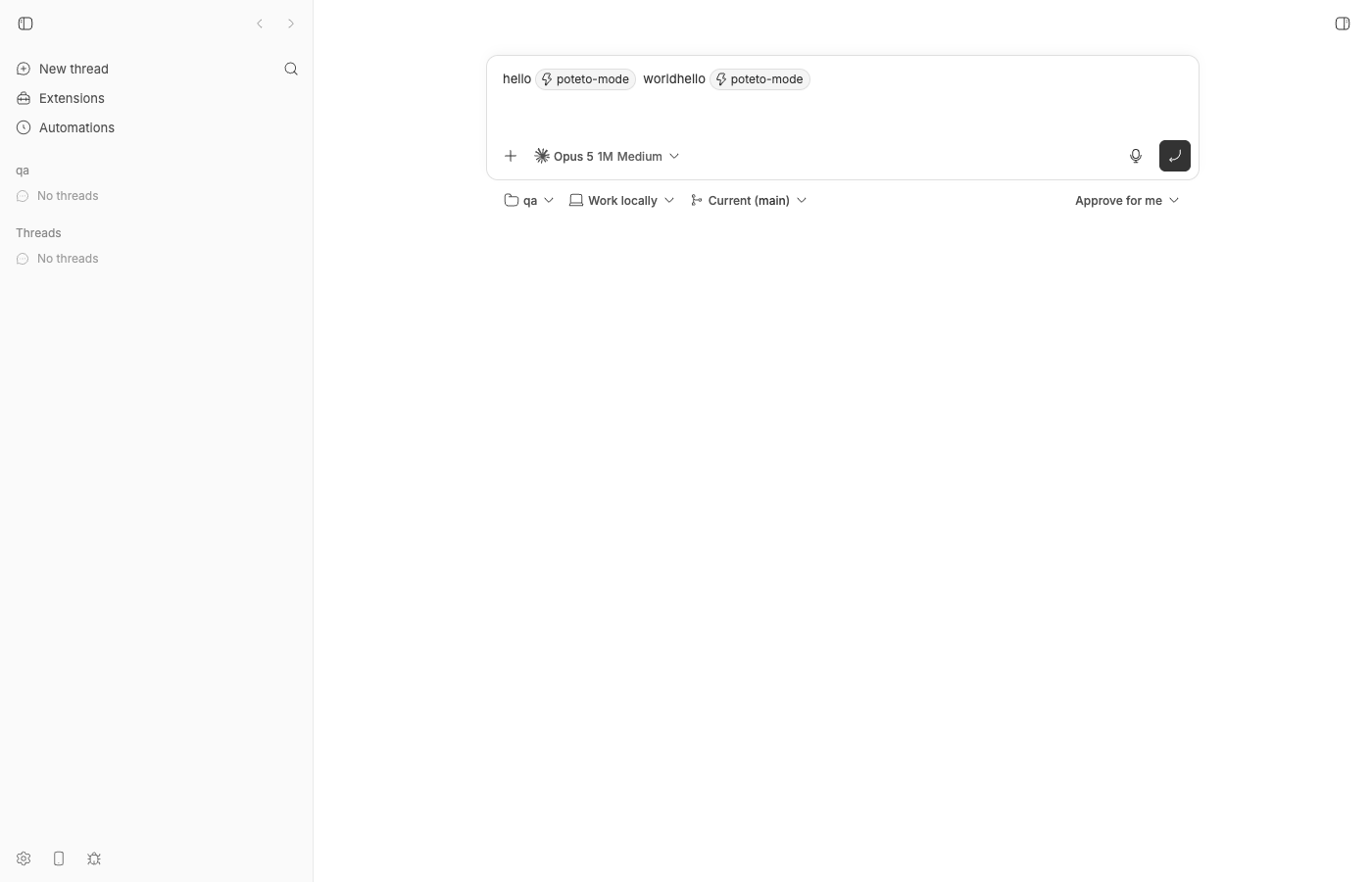Image resolution: width=1372 pixels, height=882 pixels.
Task: Open the Automations page
Action: (x=66, y=127)
